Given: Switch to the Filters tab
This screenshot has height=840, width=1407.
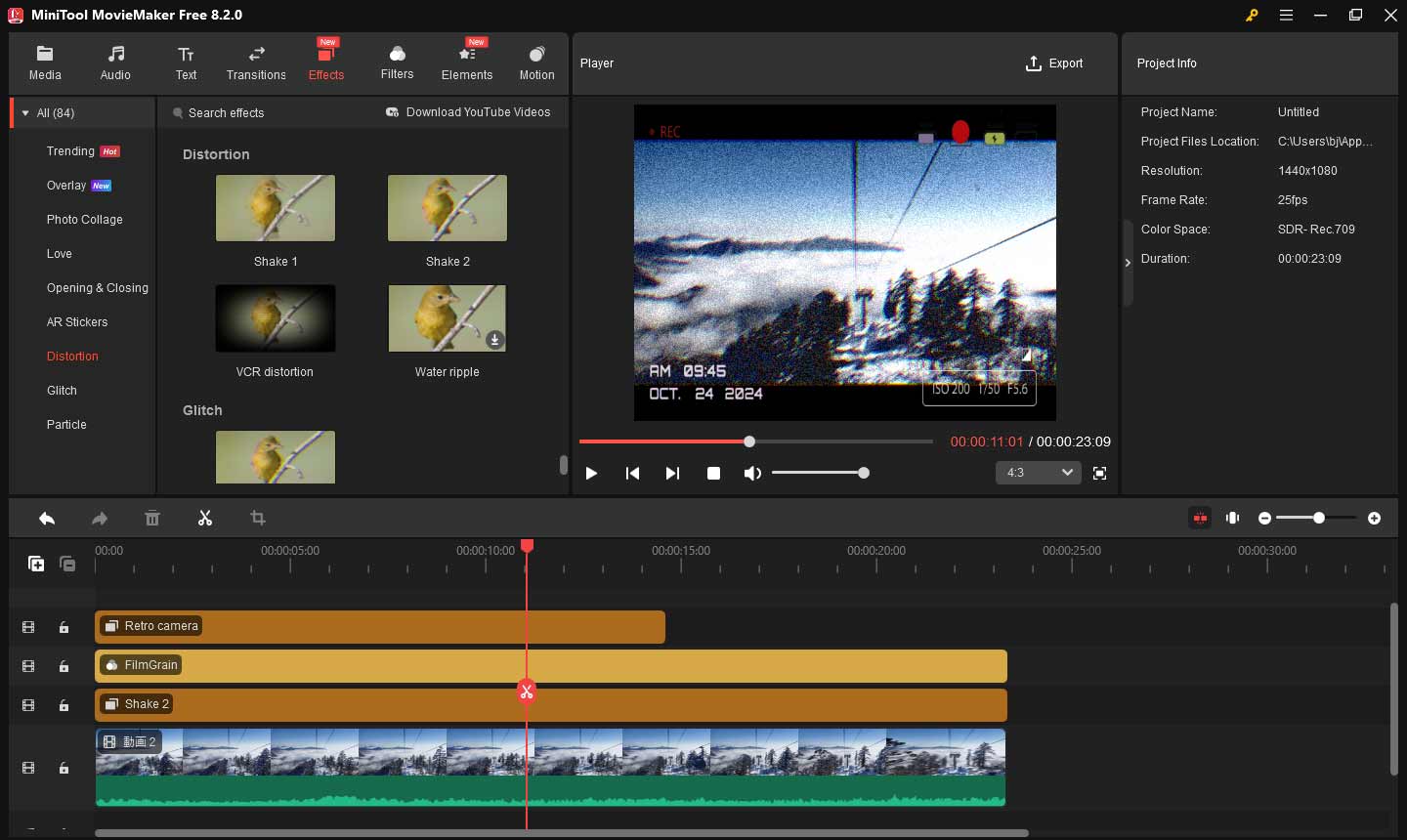Looking at the screenshot, I should tap(397, 63).
